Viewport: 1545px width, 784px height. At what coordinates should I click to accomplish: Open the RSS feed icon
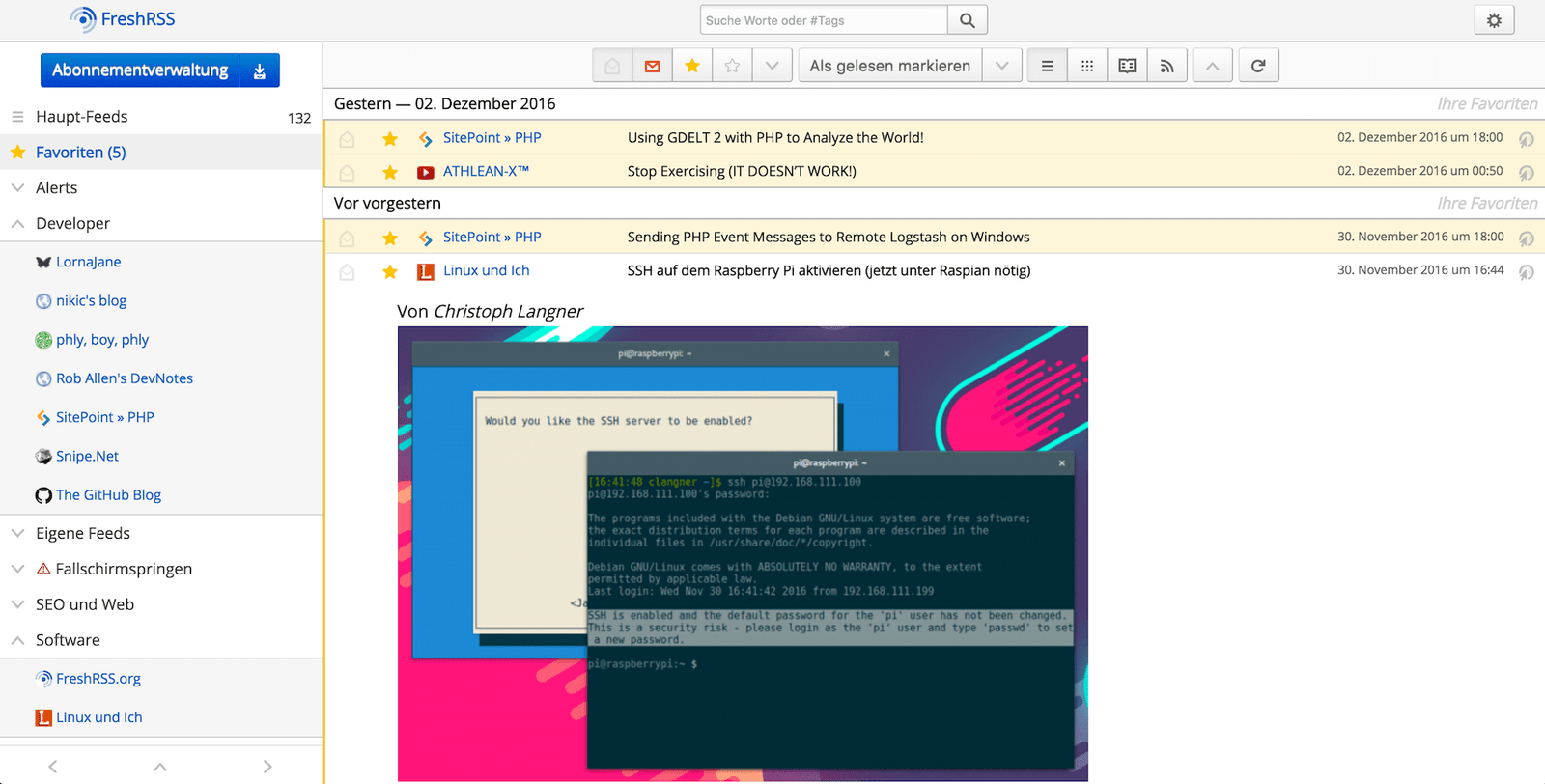pyautogui.click(x=1167, y=66)
